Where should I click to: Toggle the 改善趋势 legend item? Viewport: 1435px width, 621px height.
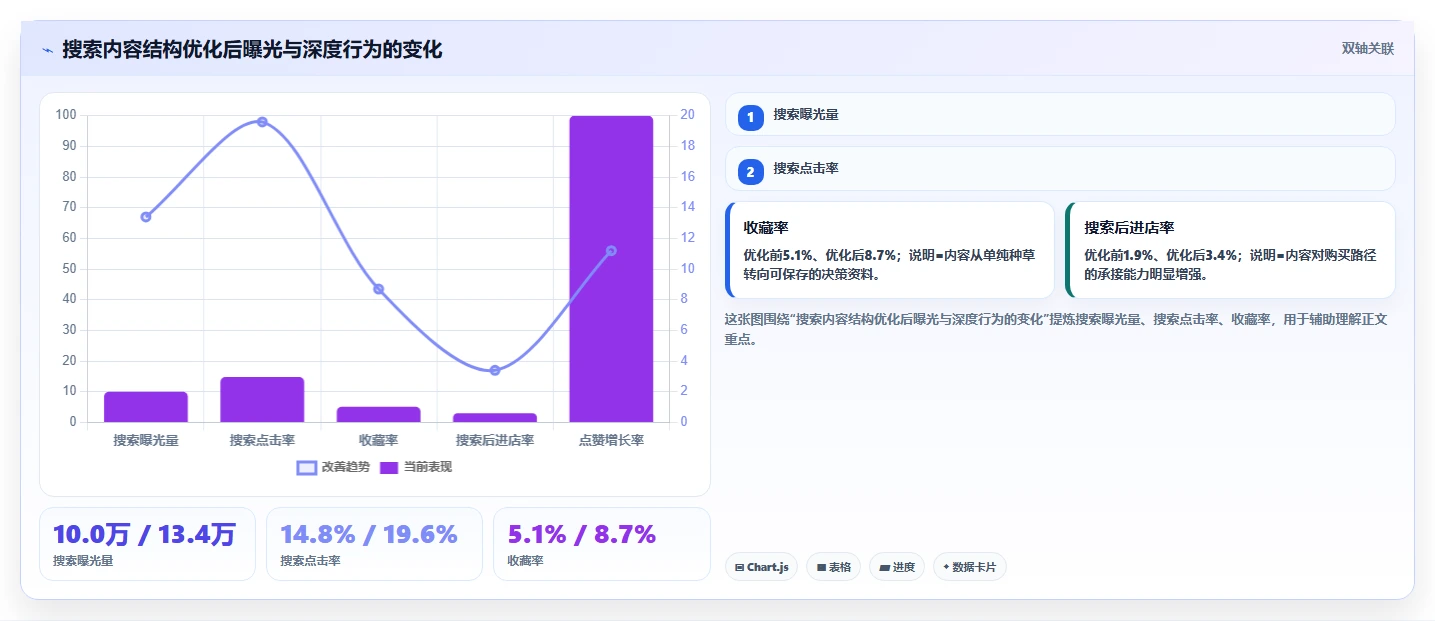click(x=334, y=467)
